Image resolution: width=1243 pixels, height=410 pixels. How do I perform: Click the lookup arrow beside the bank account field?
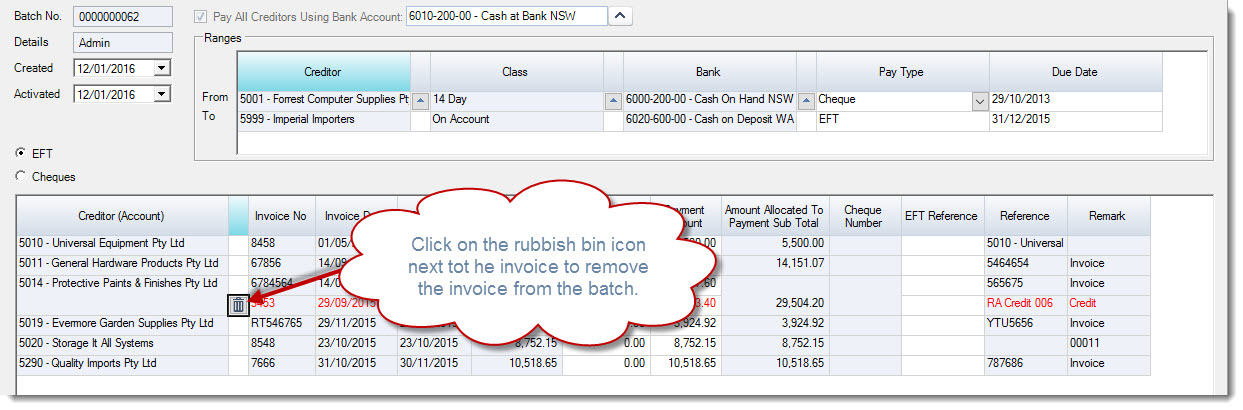(621, 16)
